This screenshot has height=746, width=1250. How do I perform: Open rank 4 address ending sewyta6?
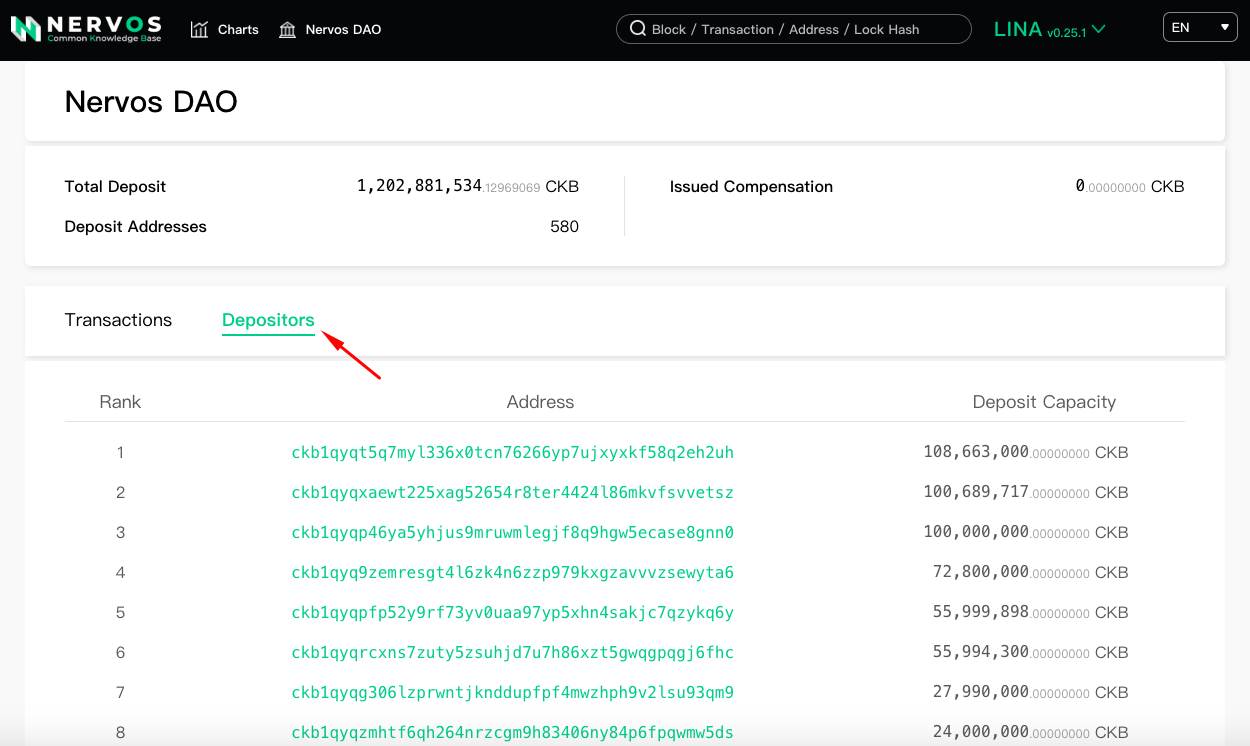click(x=512, y=572)
